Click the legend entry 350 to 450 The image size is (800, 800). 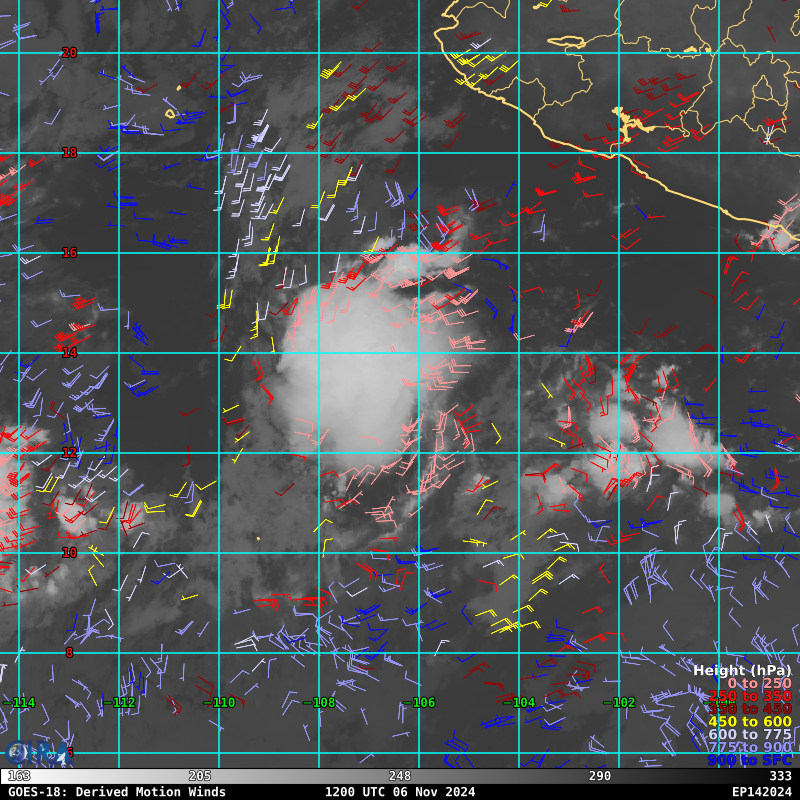pyautogui.click(x=750, y=709)
